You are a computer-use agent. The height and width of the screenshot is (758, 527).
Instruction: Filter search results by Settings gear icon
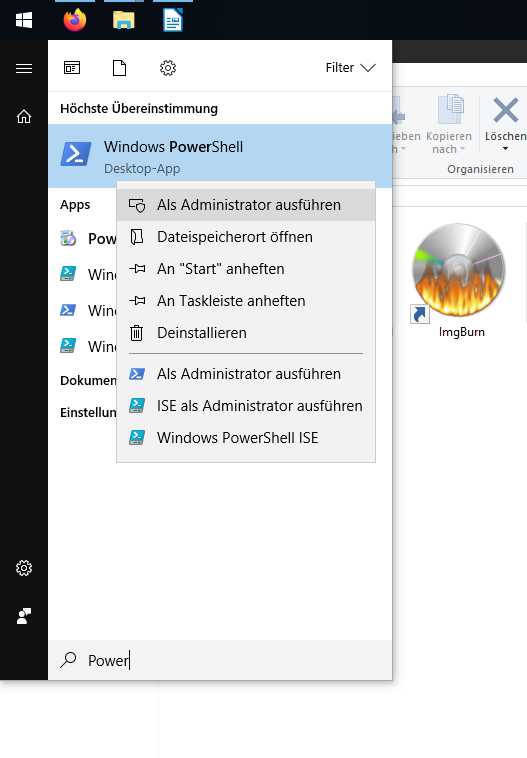[168, 68]
